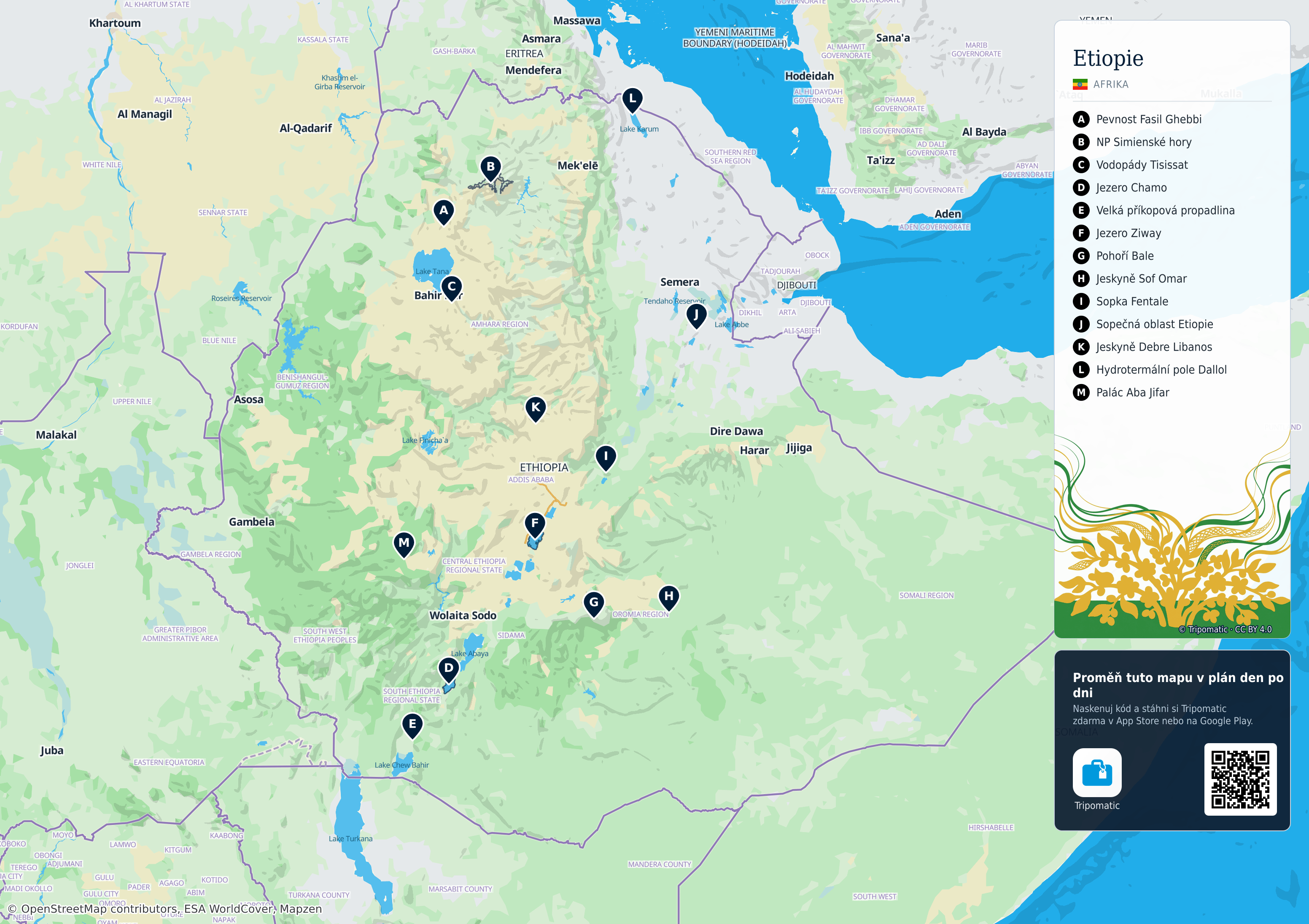Select Sopka Fentale in the list

pyautogui.click(x=1132, y=301)
